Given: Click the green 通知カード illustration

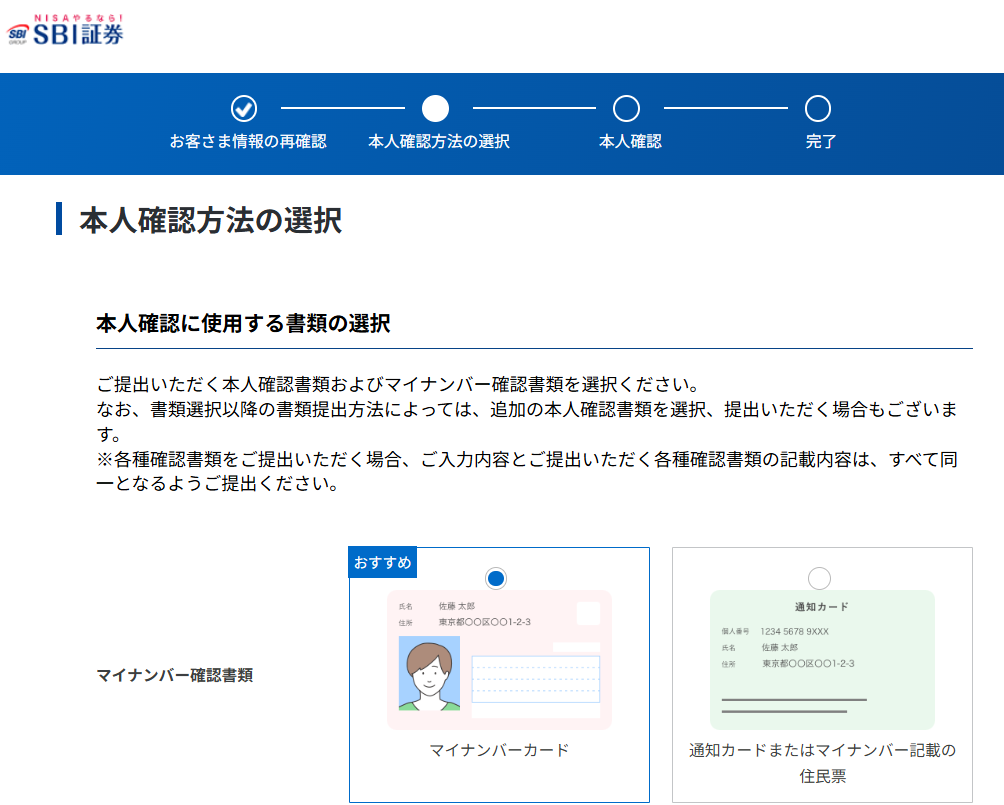Looking at the screenshot, I should click(822, 659).
